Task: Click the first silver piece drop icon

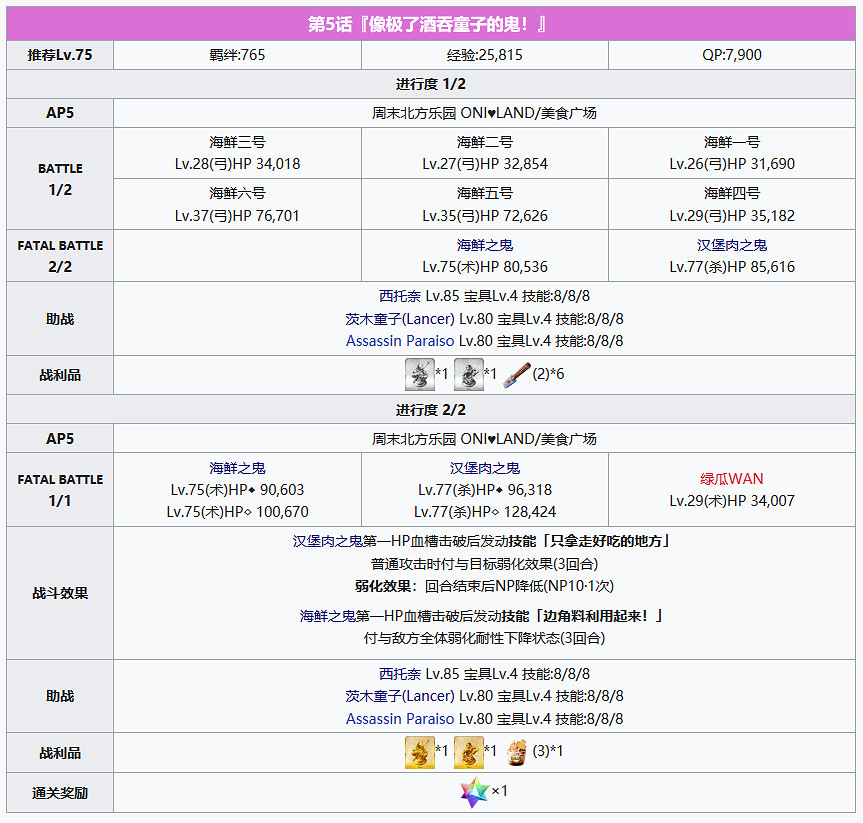Action: [420, 374]
